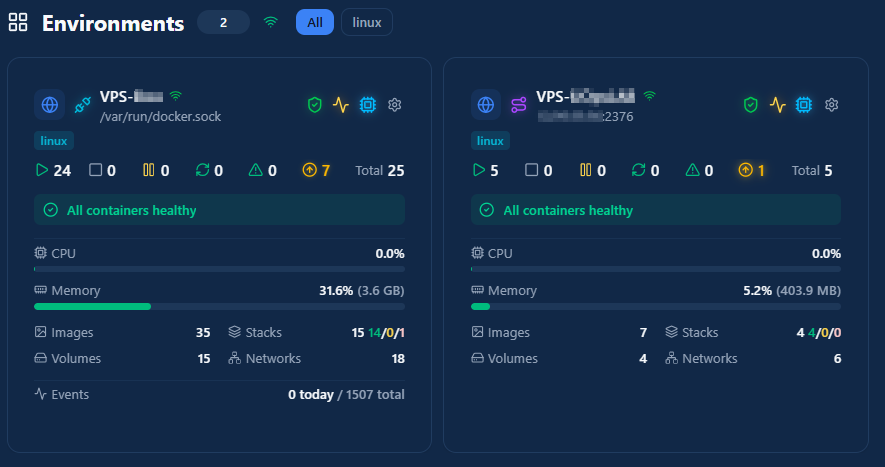Screen dimensions: 885x467
Task: Click running containers icon showing 24
Action: (42, 170)
